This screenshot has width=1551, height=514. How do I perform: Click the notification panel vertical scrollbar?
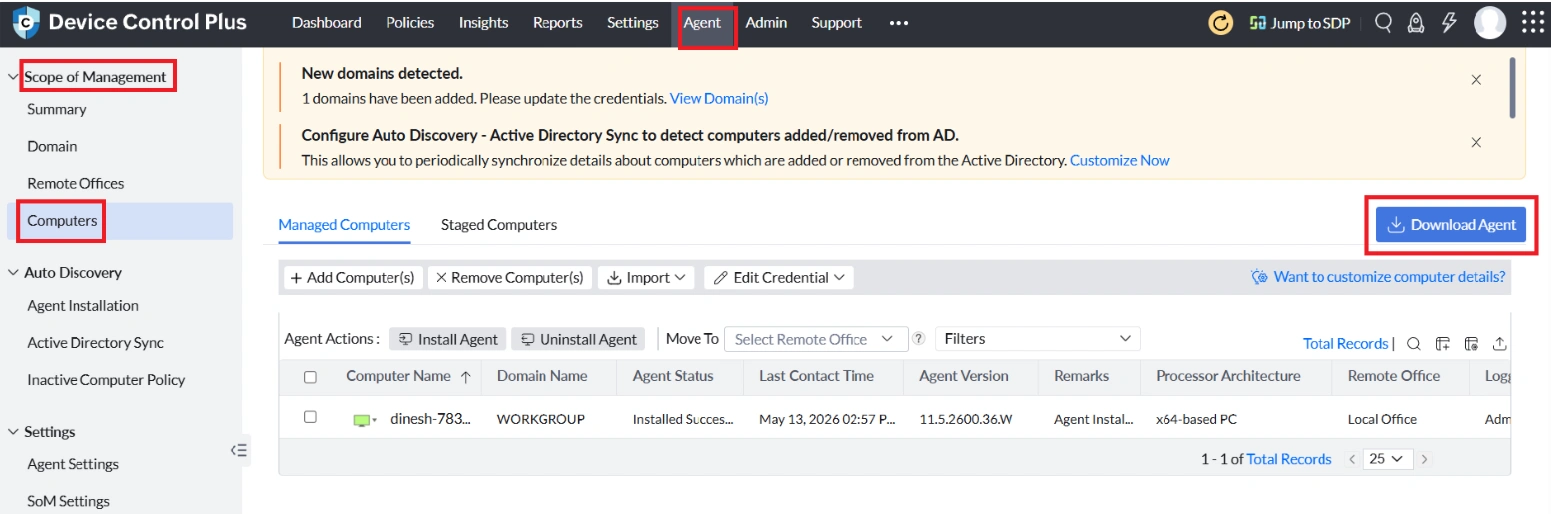point(1512,87)
